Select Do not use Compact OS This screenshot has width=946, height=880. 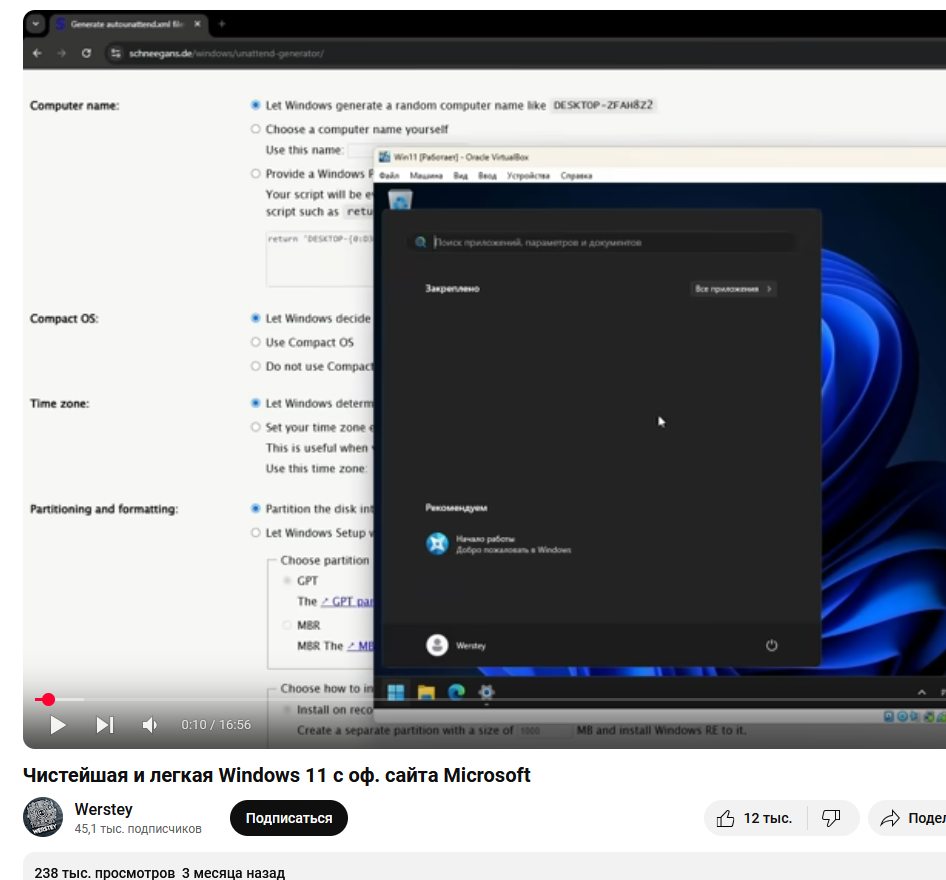255,366
